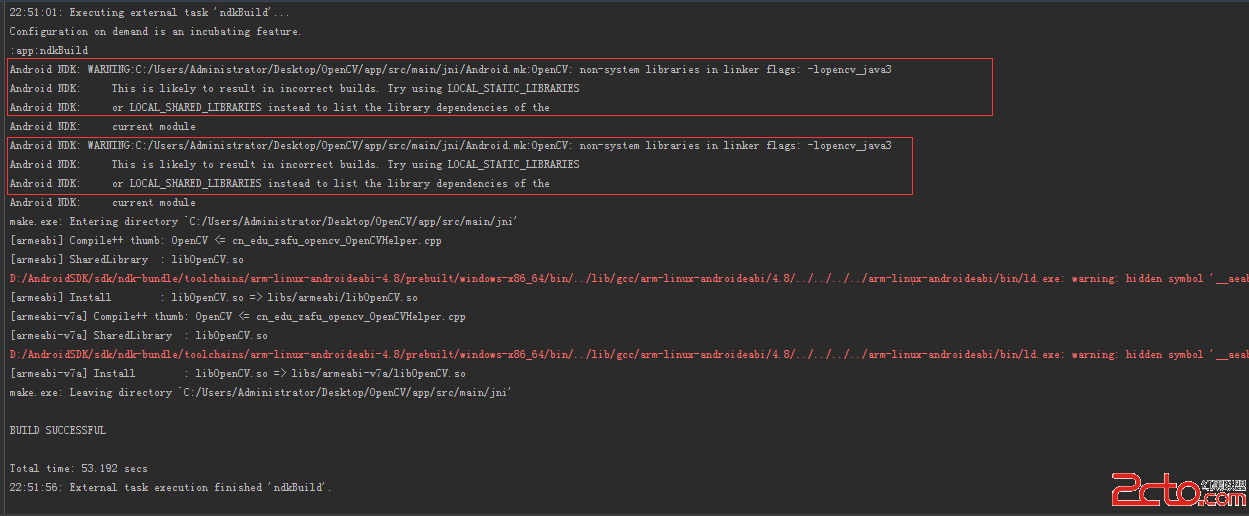
Task: Click the "make.exe: Entering directory" line
Action: (263, 222)
